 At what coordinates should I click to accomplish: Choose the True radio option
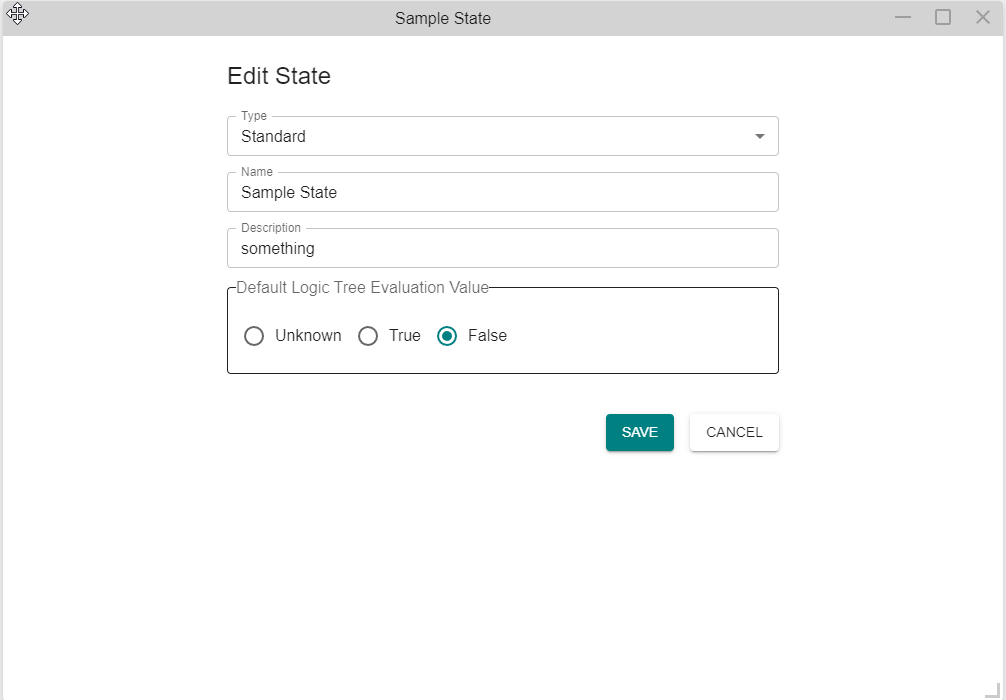click(x=368, y=336)
